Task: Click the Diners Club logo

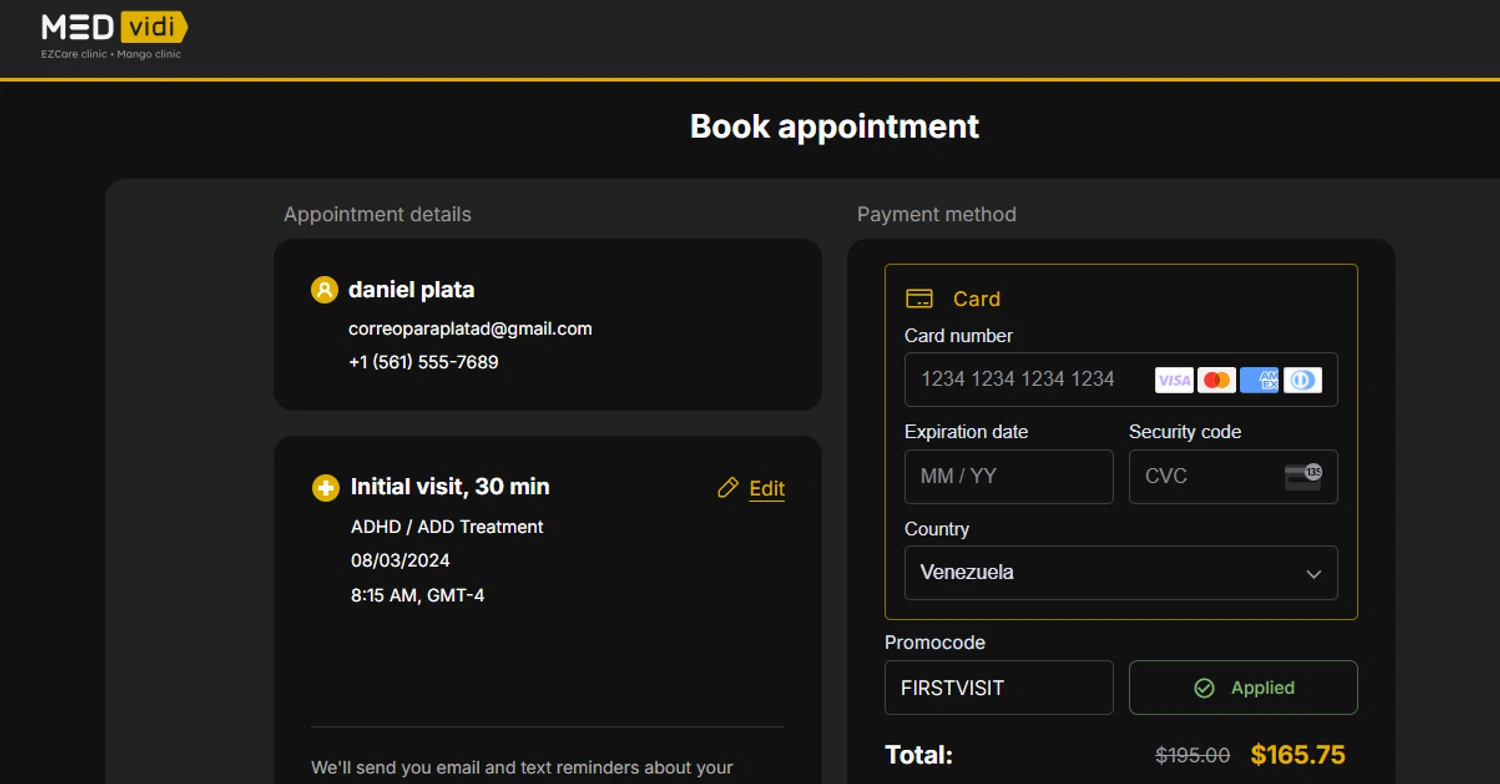Action: pos(1303,380)
